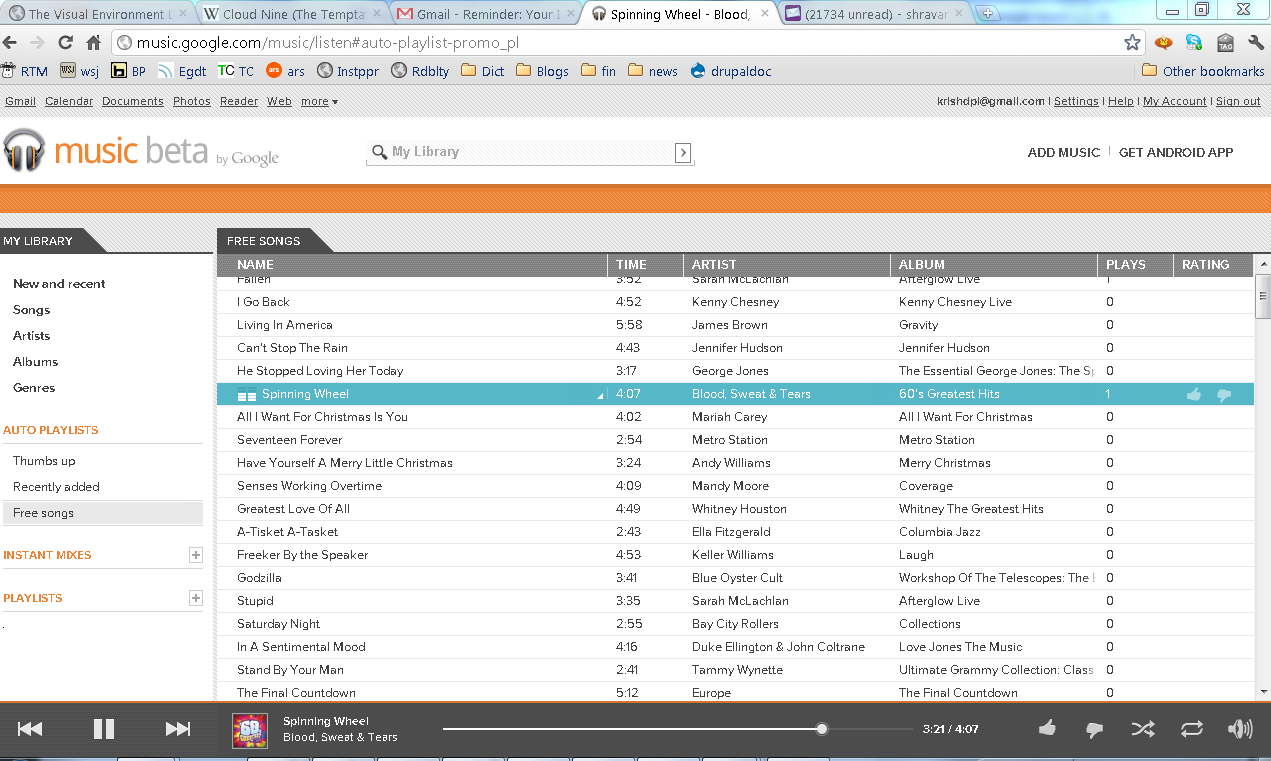Switch to the Gmail Reminder browser tab

484,14
